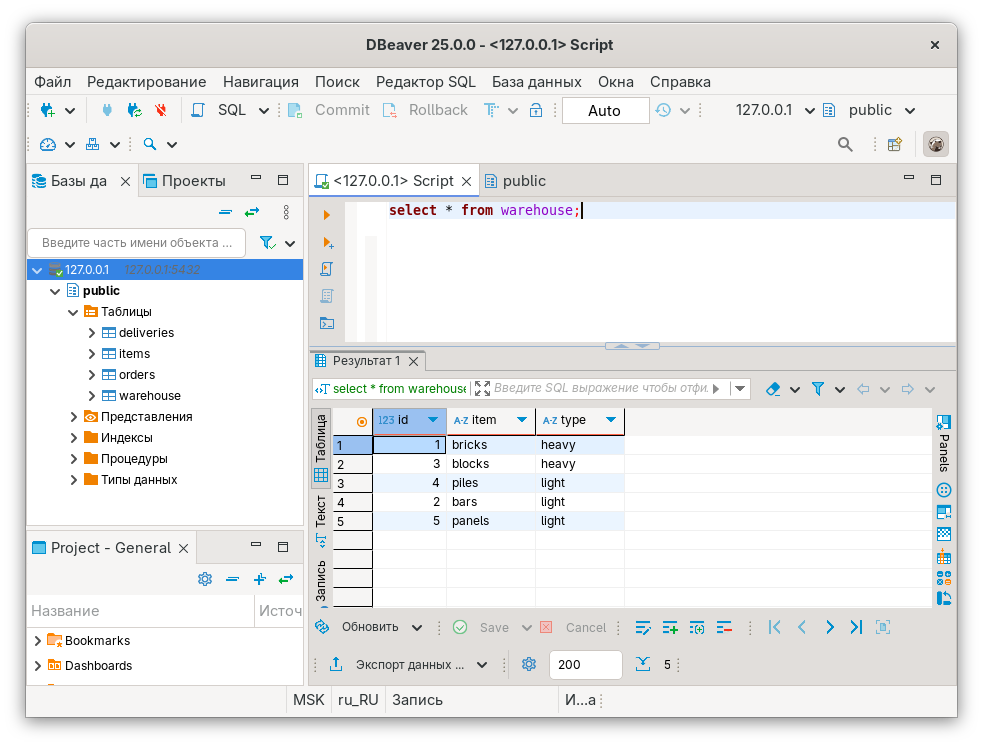This screenshot has width=983, height=746.
Task: Click the fetch size settings gear icon
Action: click(x=530, y=664)
